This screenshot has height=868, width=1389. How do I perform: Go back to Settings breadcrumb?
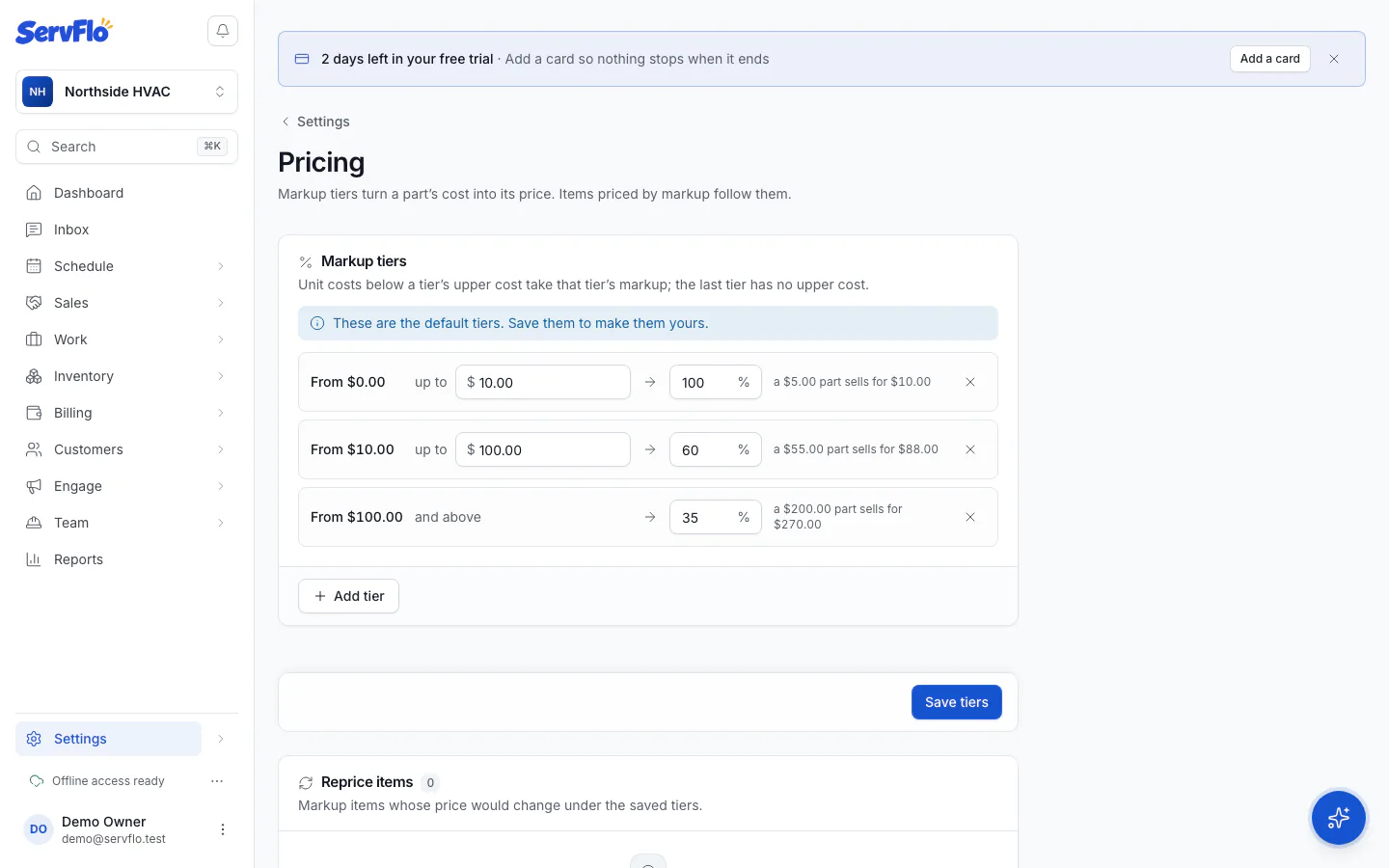click(314, 122)
